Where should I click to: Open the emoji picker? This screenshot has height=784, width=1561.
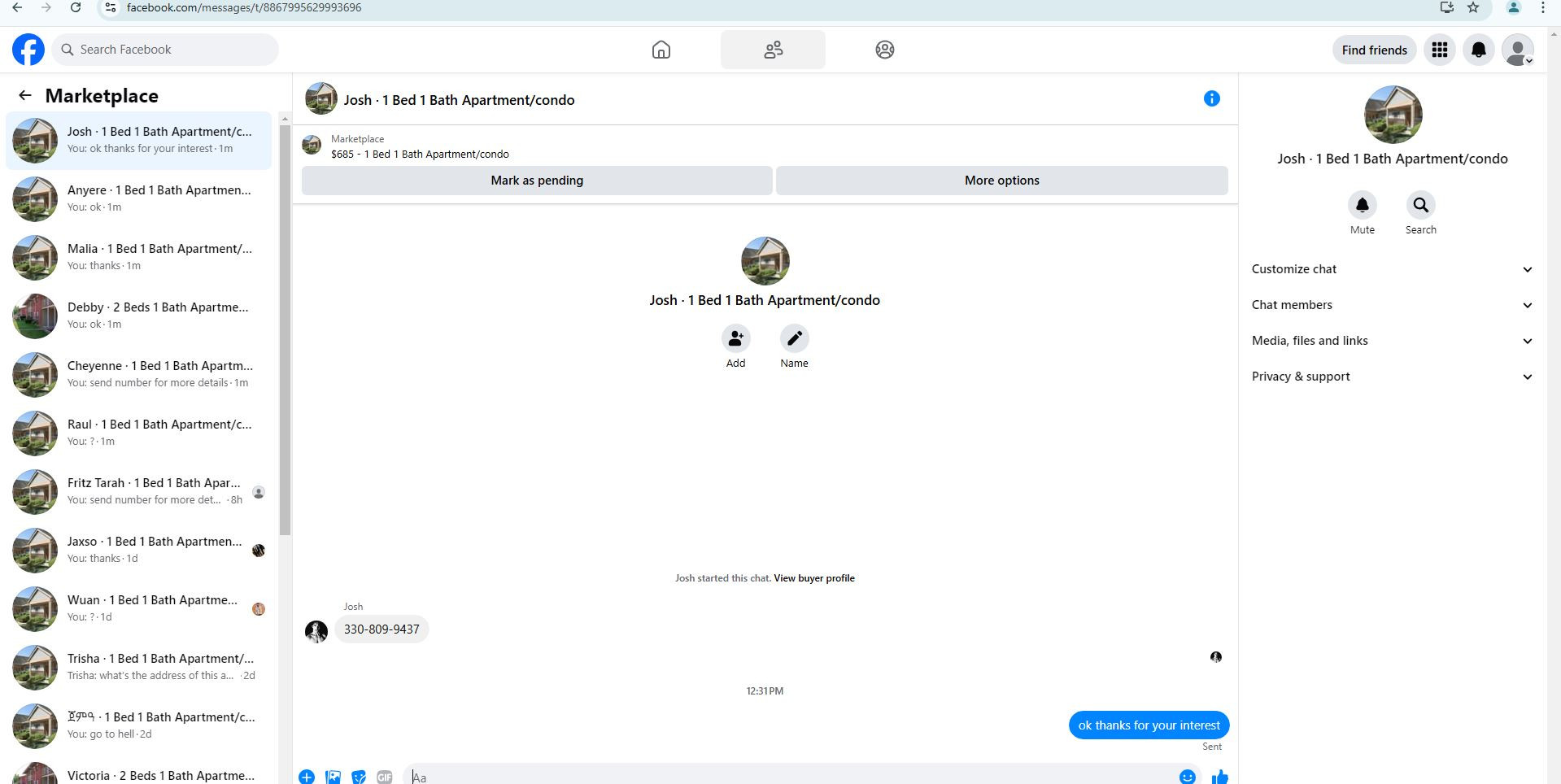point(1188,777)
